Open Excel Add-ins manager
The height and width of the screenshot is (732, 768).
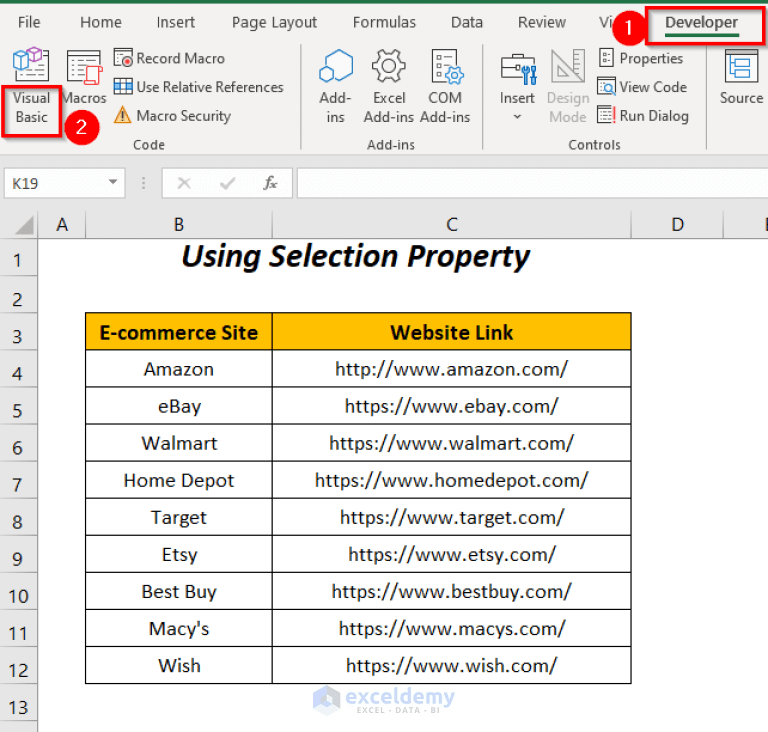[389, 86]
